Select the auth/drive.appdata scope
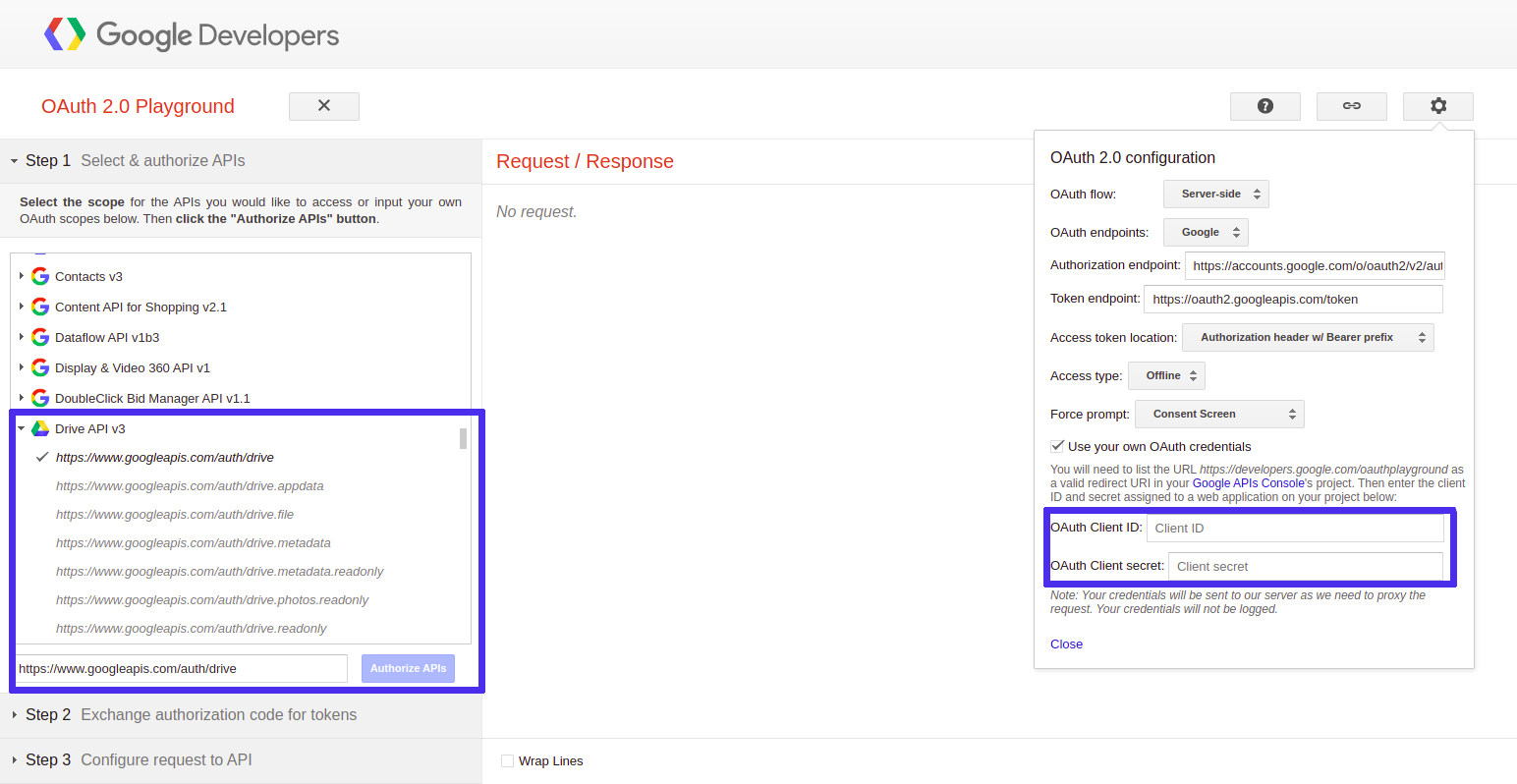This screenshot has width=1517, height=784. 190,485
